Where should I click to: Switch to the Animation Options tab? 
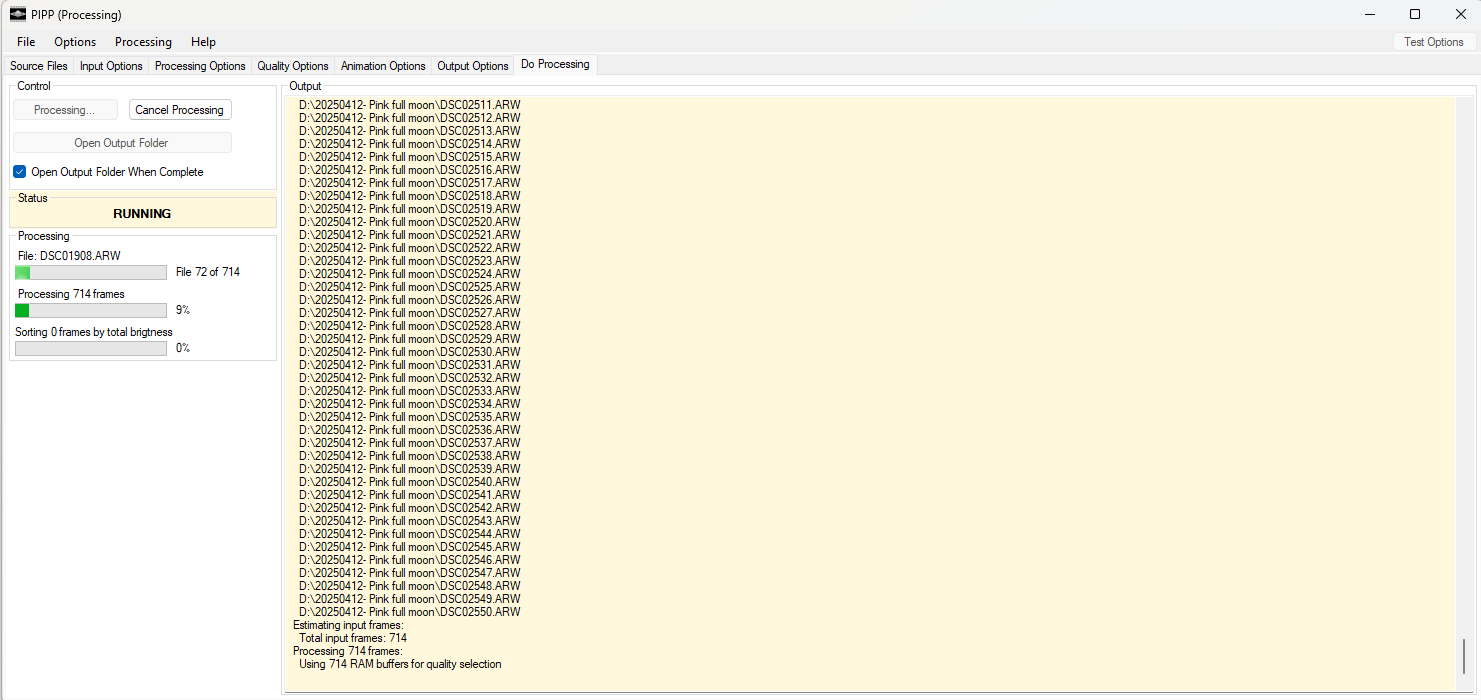pos(383,66)
